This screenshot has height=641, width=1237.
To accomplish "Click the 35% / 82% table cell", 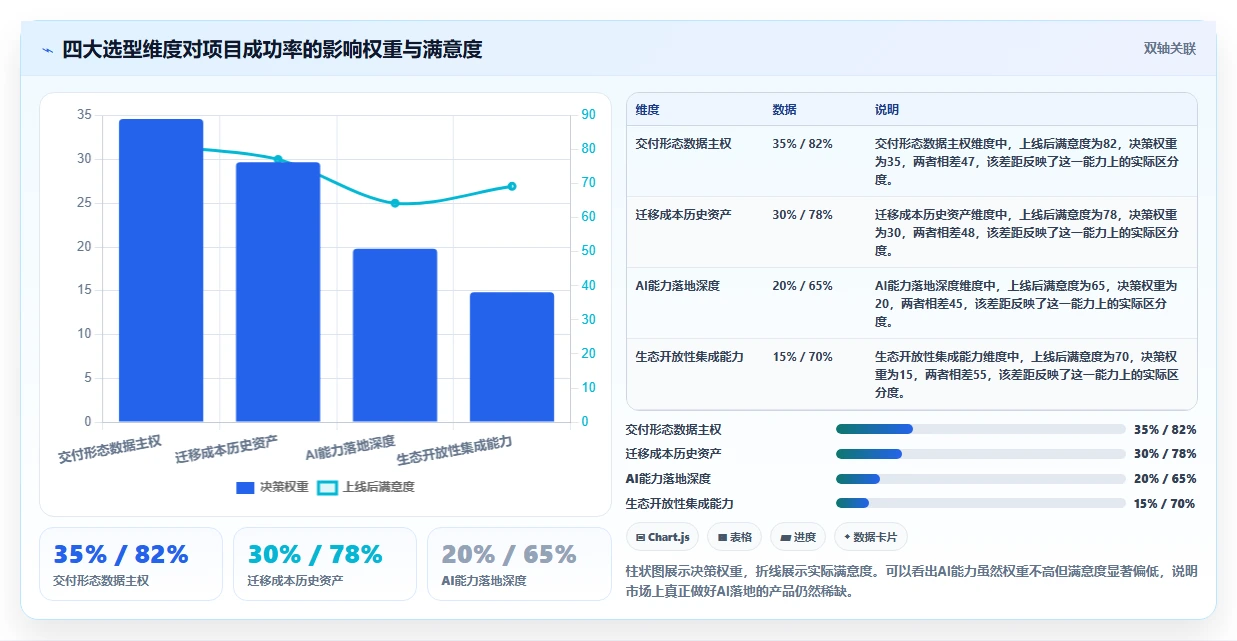I will [x=803, y=144].
